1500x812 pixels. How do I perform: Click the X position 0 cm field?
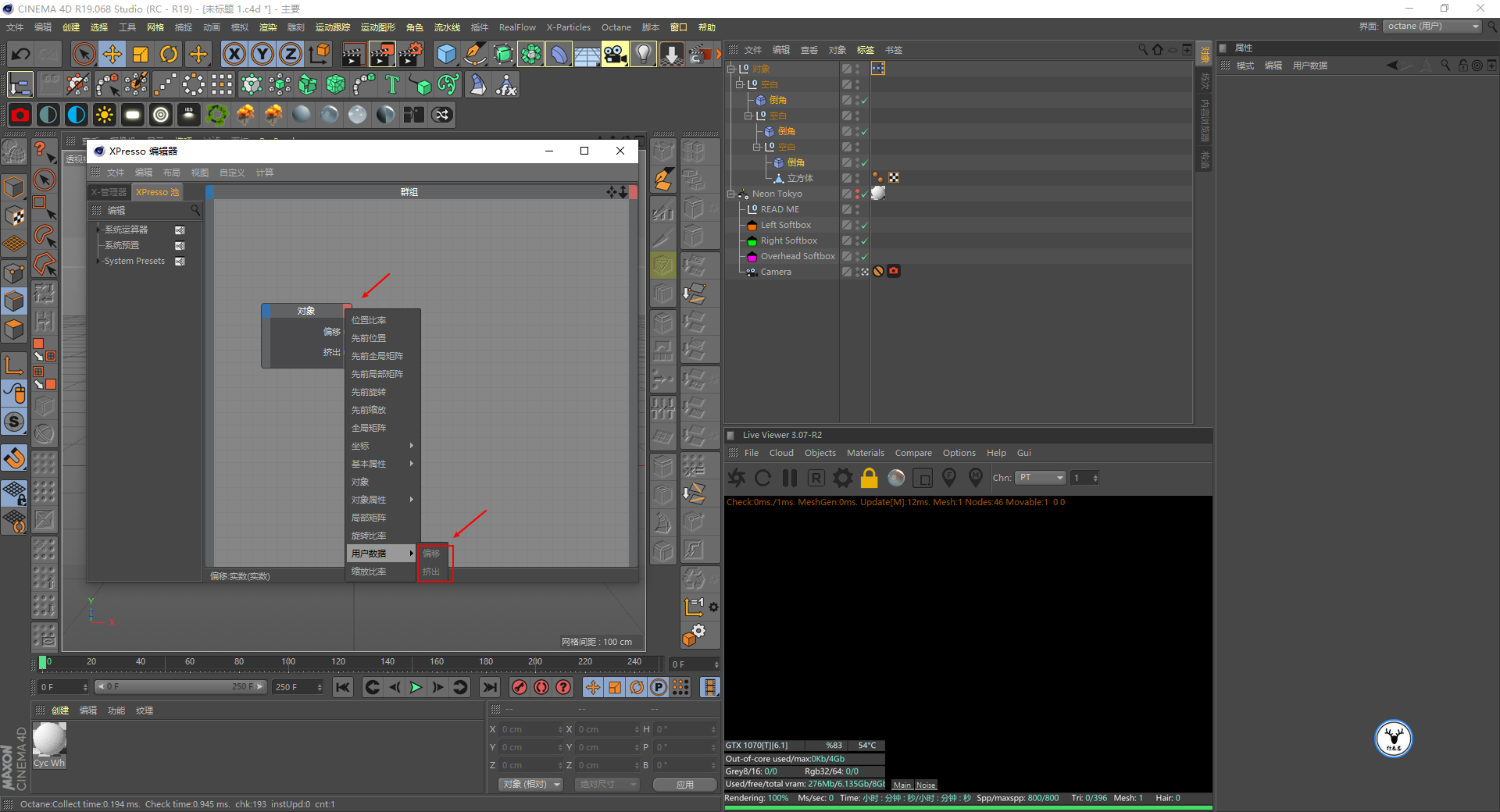tap(530, 729)
